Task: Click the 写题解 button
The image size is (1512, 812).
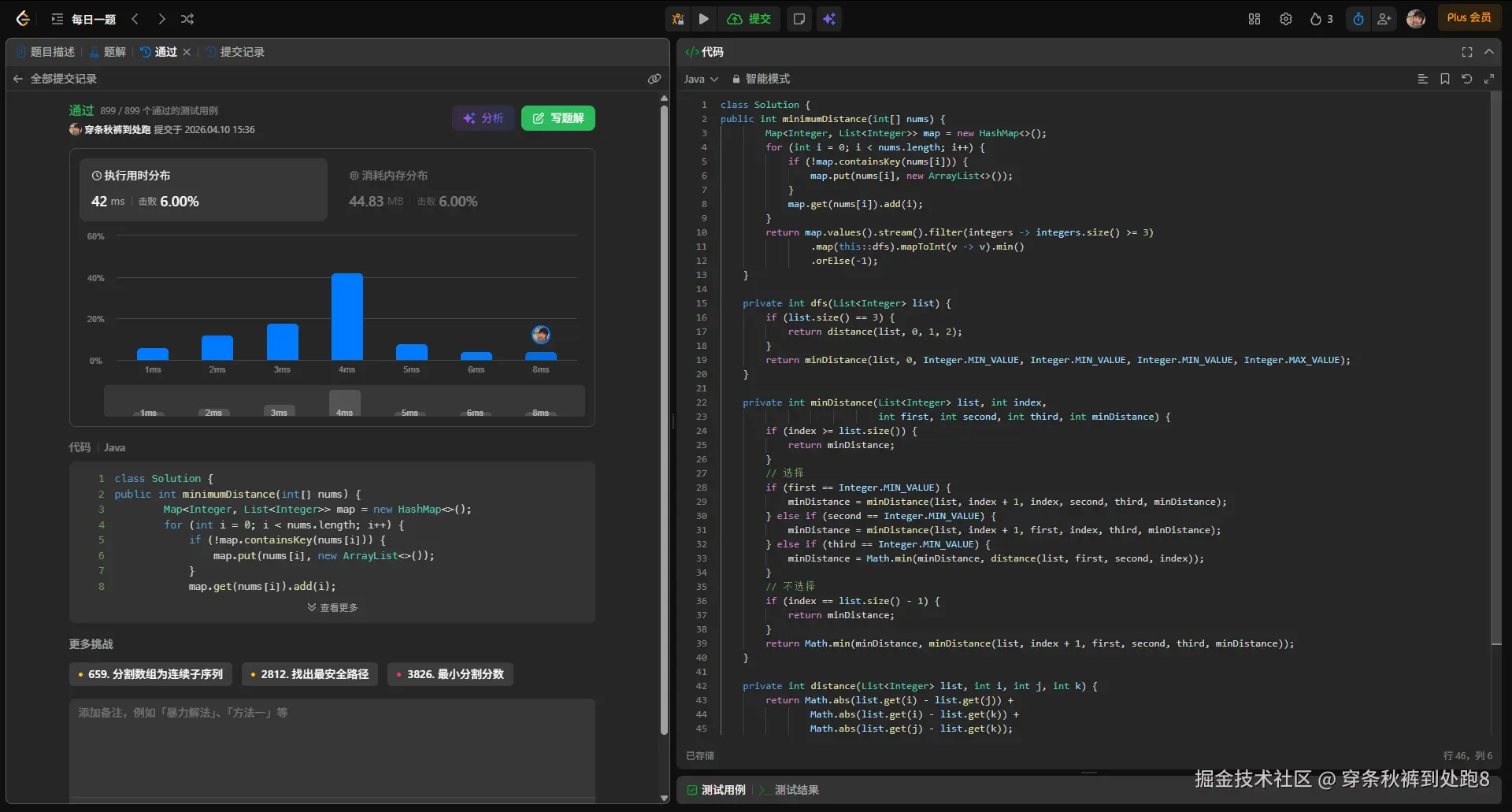Action: (558, 118)
